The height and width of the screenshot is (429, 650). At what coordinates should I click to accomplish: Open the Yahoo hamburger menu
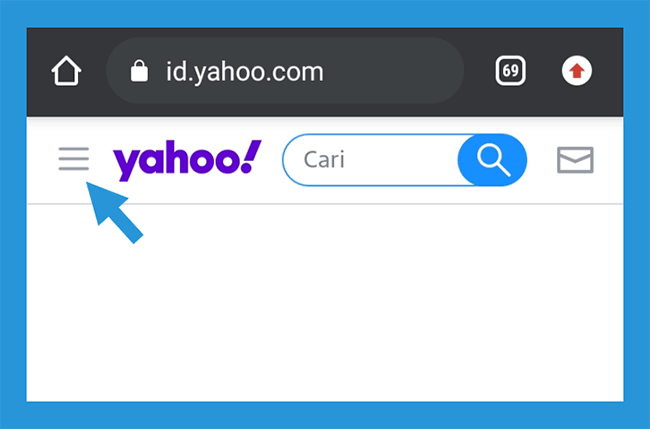pyautogui.click(x=74, y=159)
